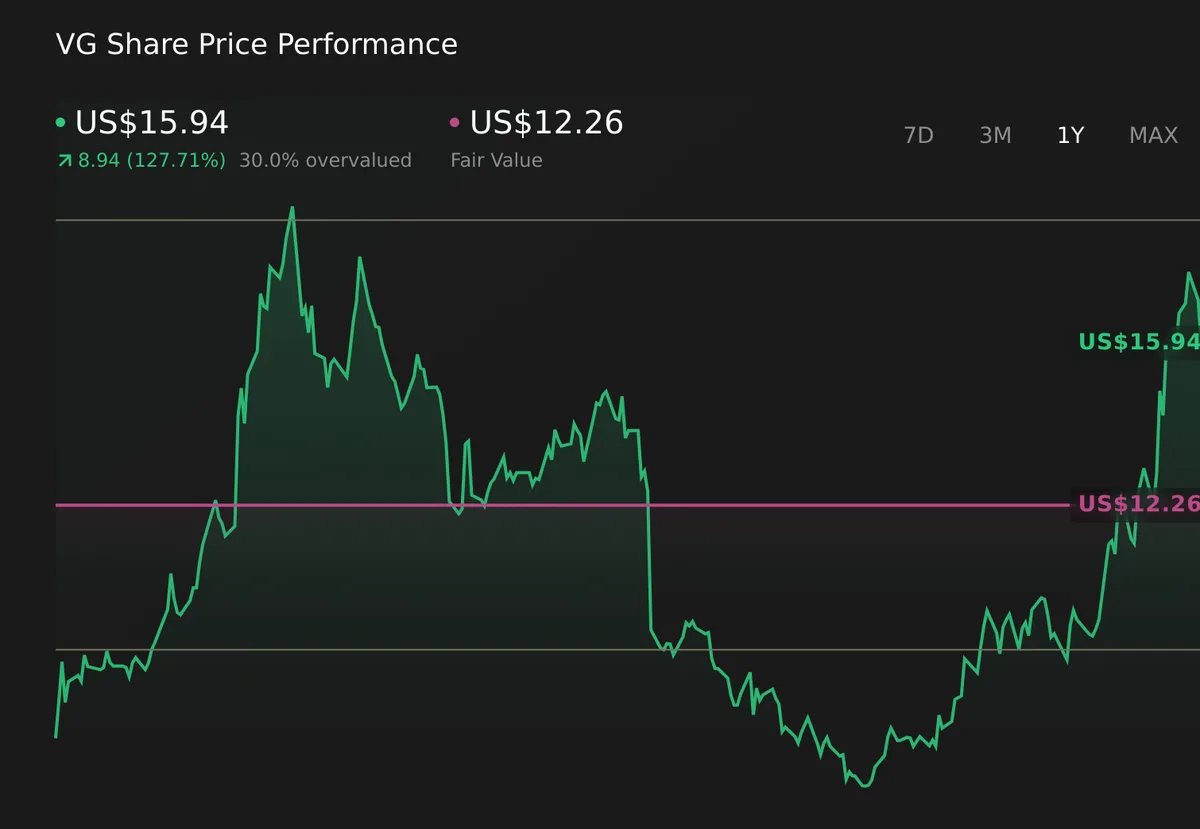The height and width of the screenshot is (829, 1200).
Task: Toggle the Fair Value line visibility
Action: (453, 121)
